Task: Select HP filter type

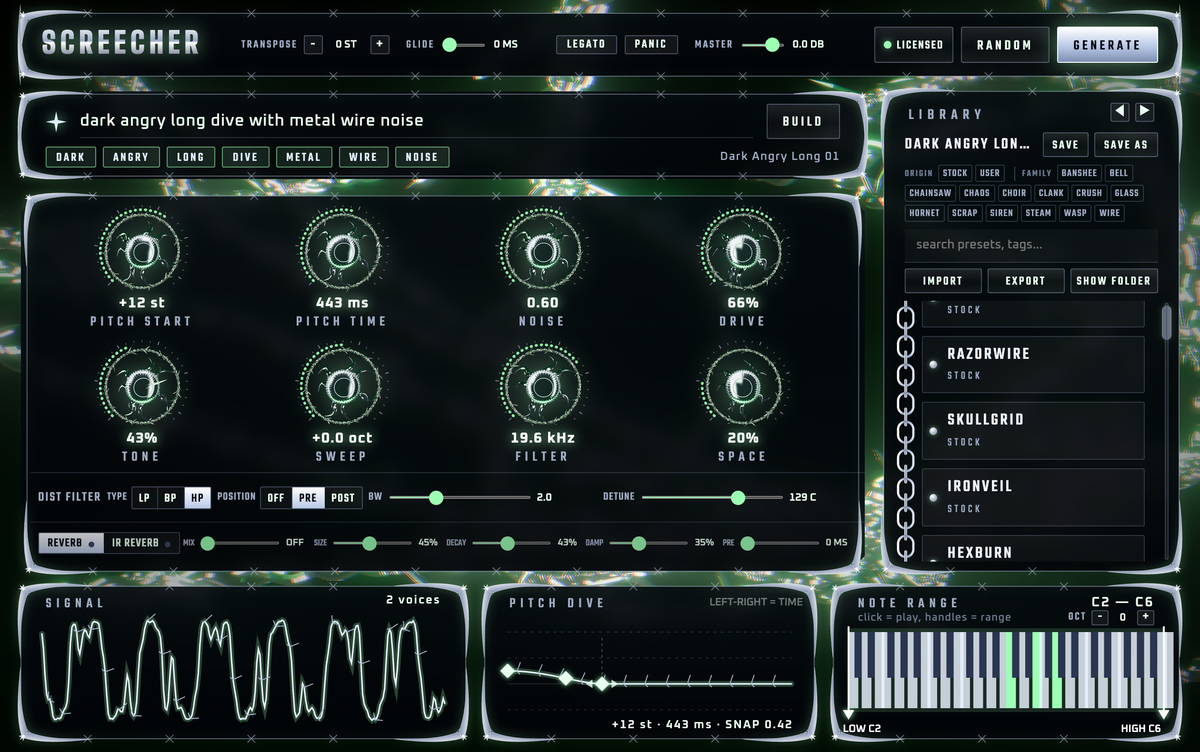Action: pos(197,497)
